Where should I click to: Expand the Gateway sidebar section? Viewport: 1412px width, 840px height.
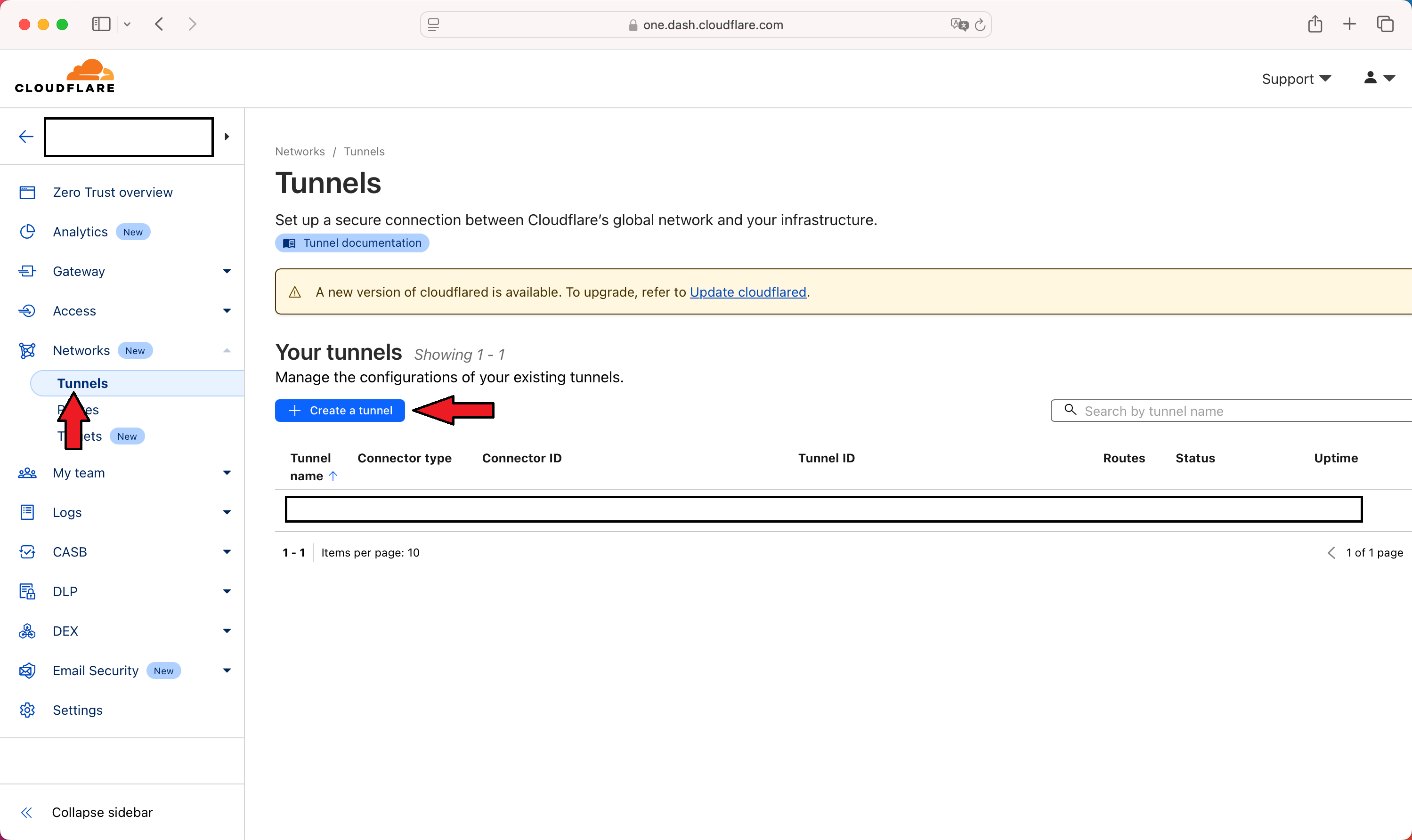[227, 272]
